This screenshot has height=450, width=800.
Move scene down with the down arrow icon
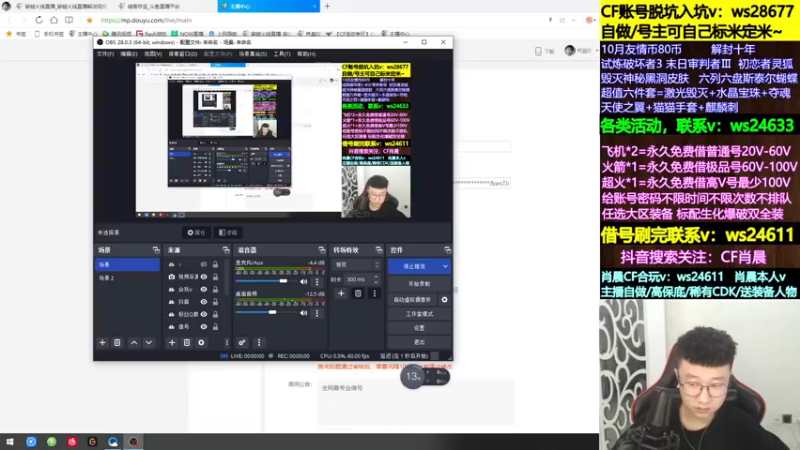[148, 343]
